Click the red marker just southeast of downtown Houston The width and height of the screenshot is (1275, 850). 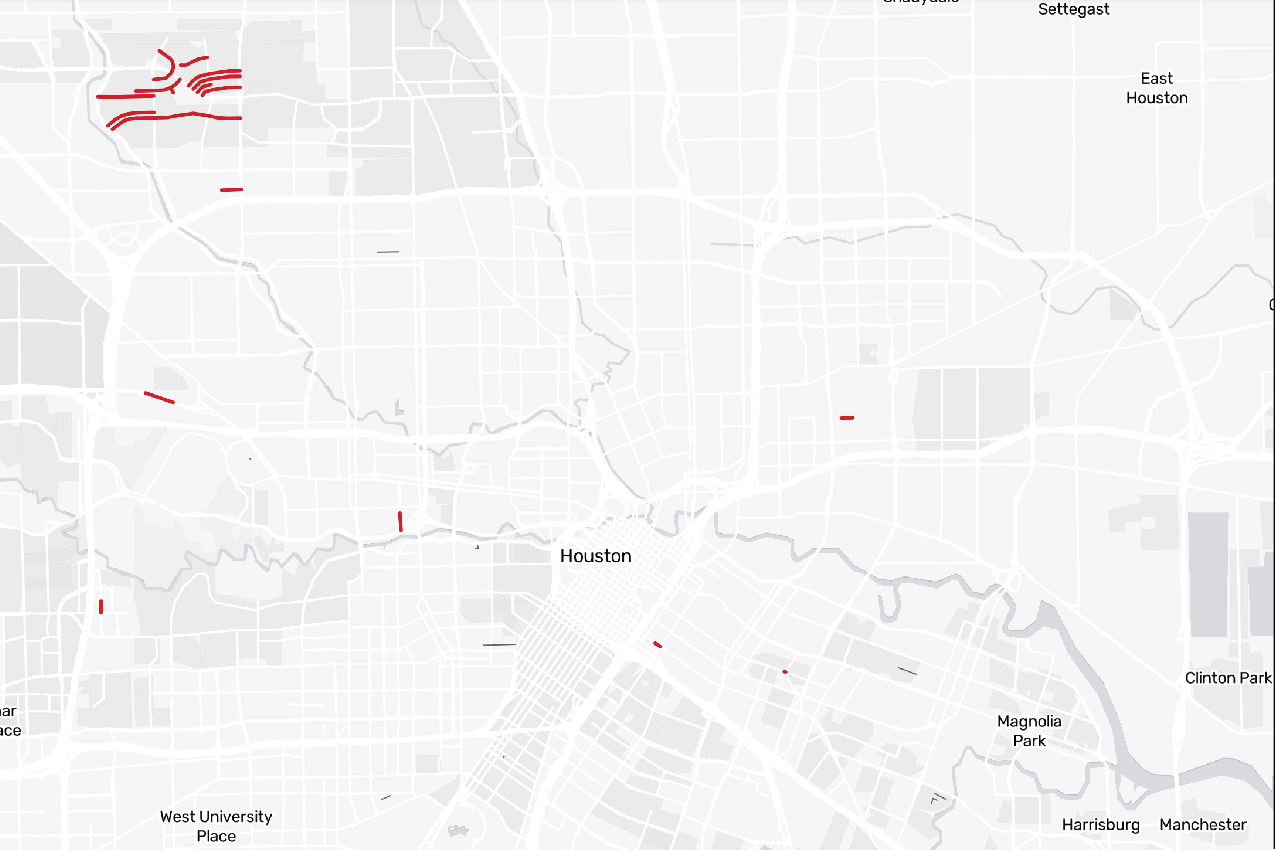(x=657, y=644)
